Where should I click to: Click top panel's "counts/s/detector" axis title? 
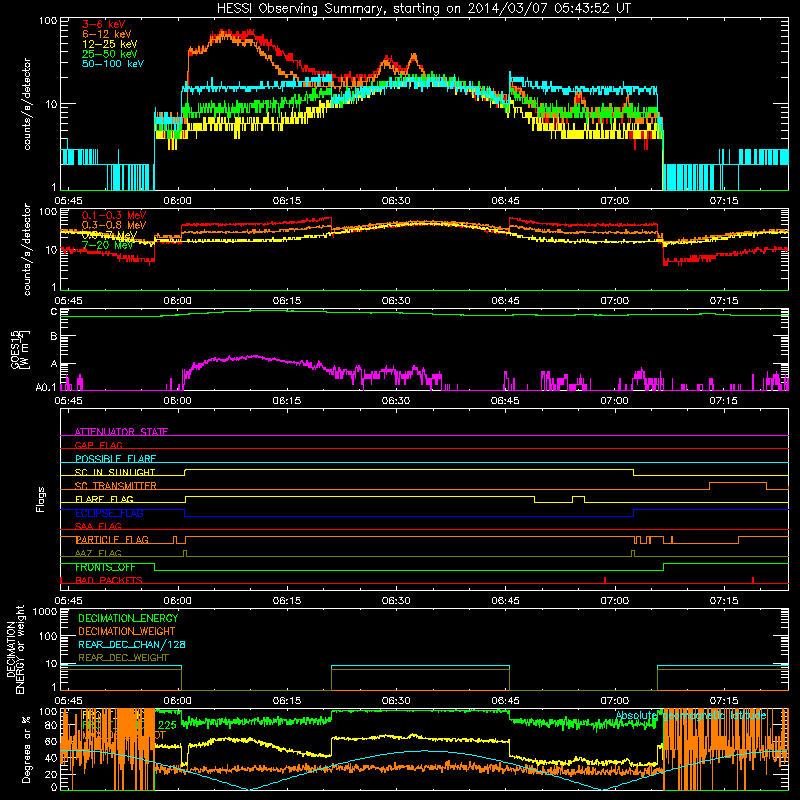pos(27,104)
